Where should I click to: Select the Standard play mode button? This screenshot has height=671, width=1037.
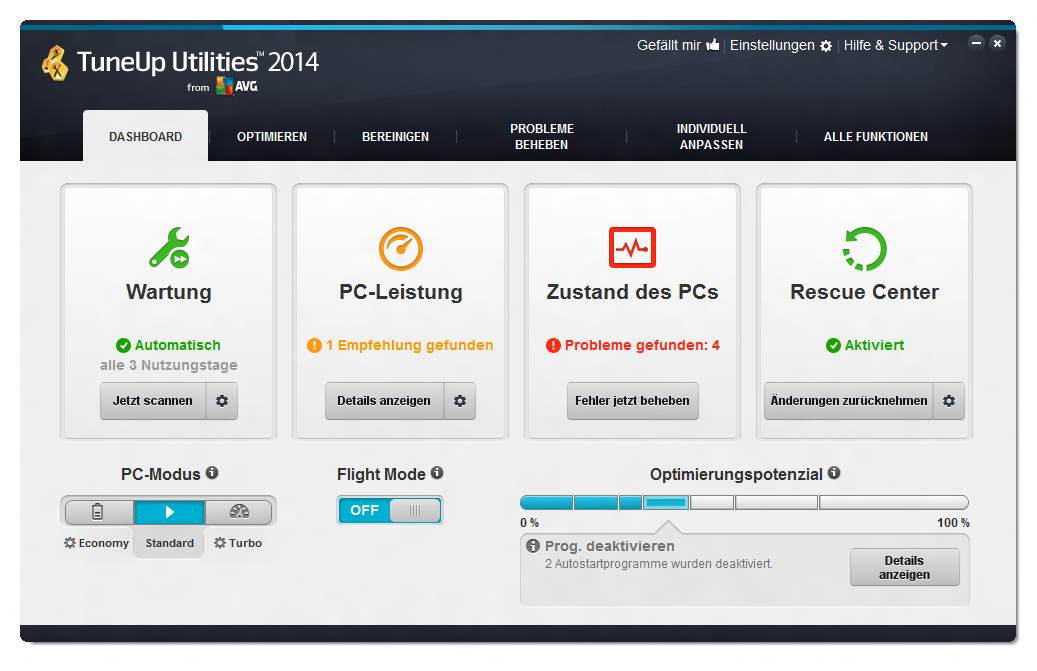tap(169, 512)
